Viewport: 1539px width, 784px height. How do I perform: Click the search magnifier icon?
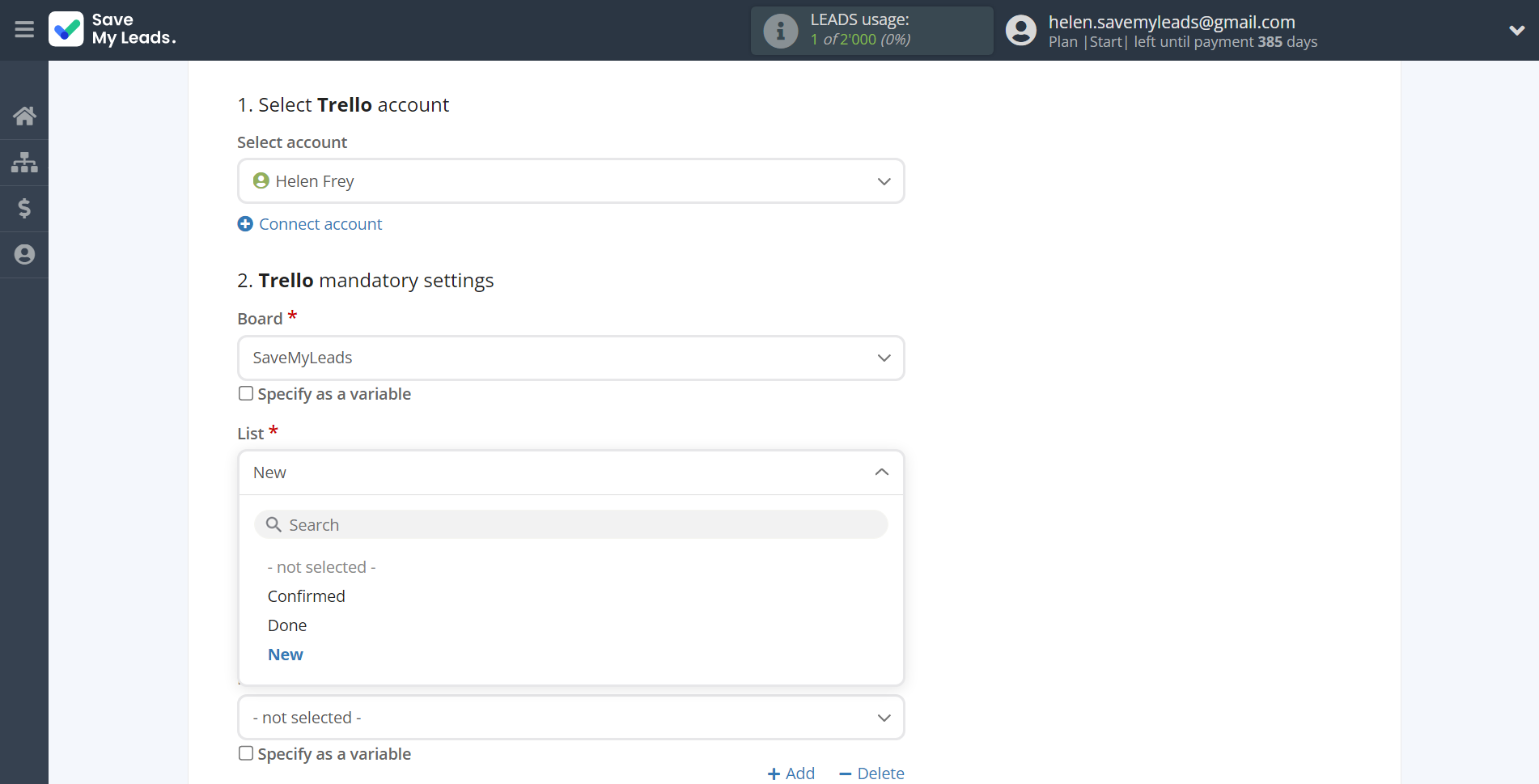pyautogui.click(x=274, y=524)
